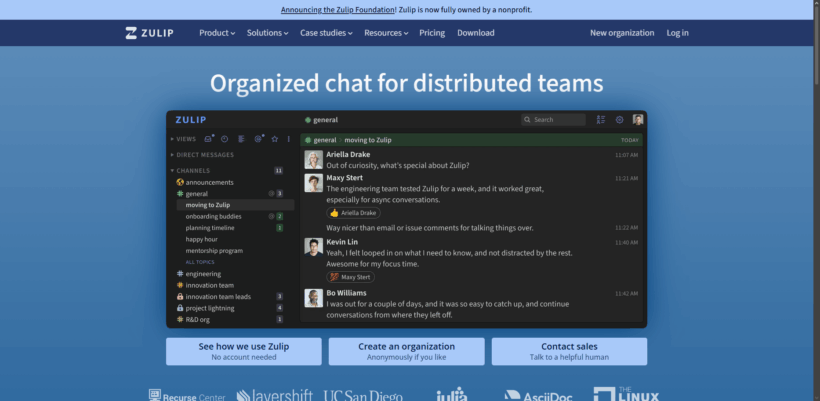This screenshot has height=401, width=820.
Task: Expand the Product dropdown menu
Action: pyautogui.click(x=217, y=33)
